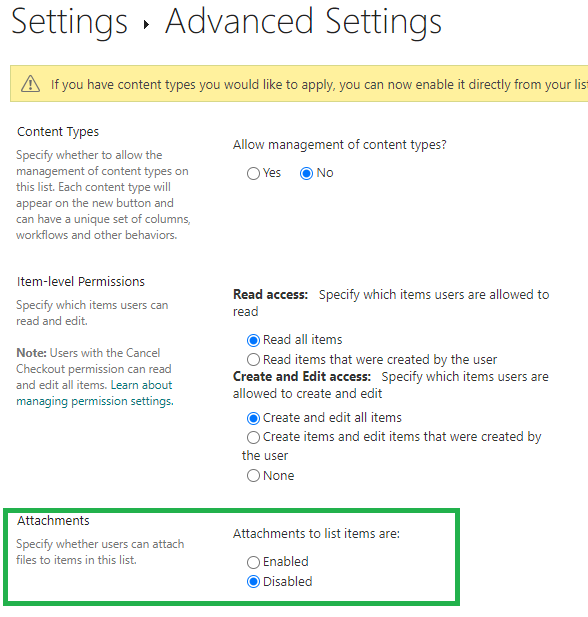Go back to Settings via breadcrumb

click(69, 22)
